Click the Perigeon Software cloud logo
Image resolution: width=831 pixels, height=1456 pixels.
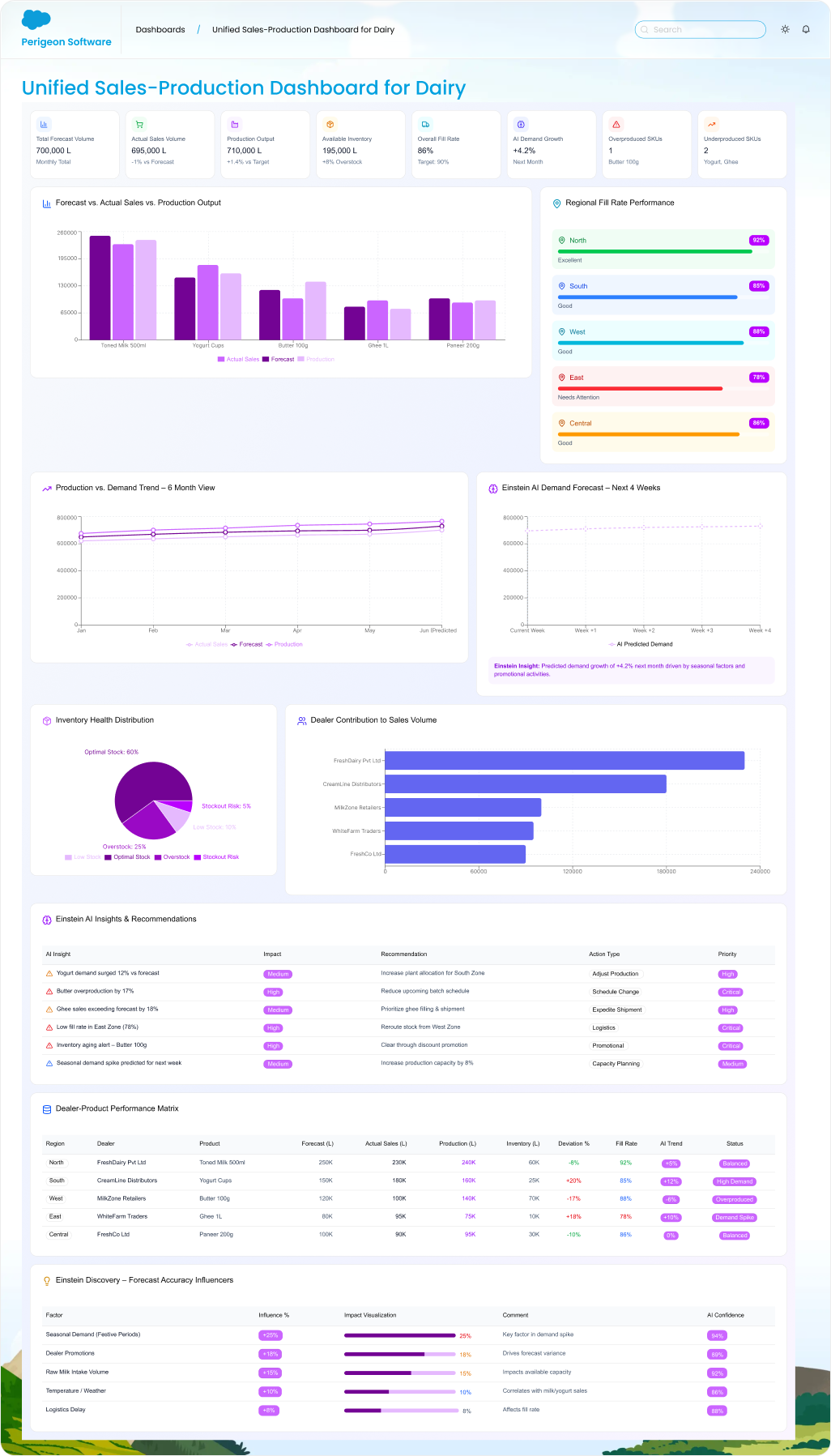pos(36,19)
